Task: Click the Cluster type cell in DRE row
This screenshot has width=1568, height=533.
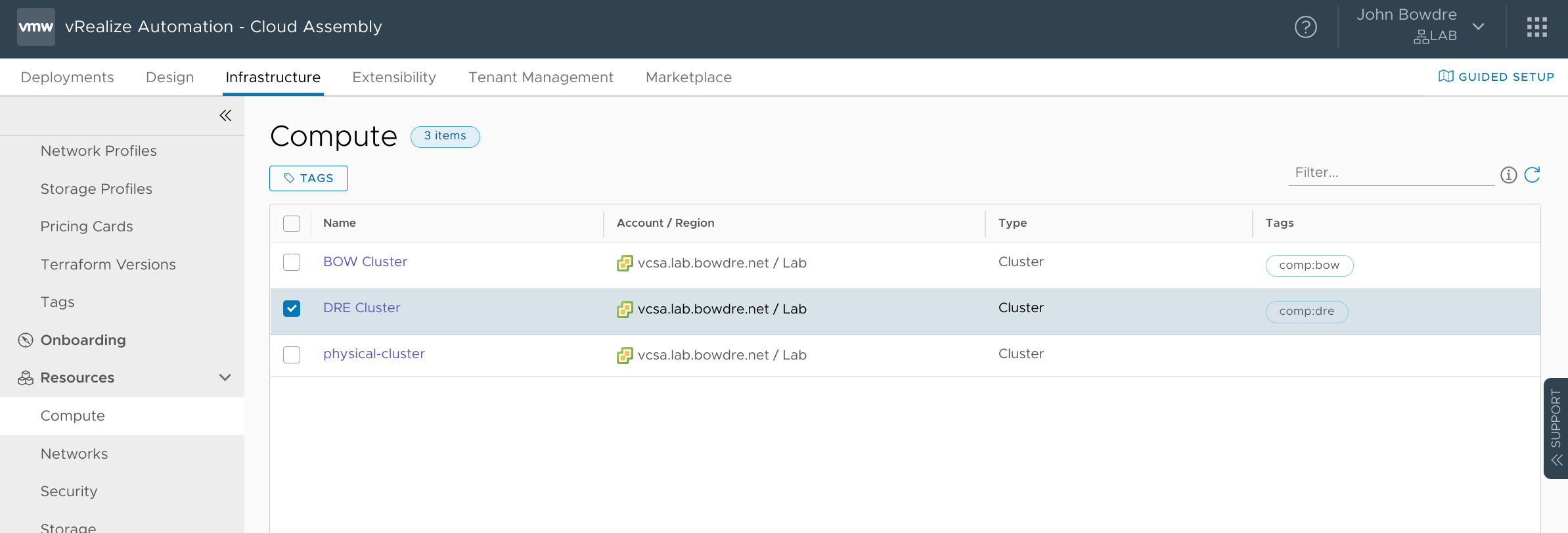Action: point(1021,308)
